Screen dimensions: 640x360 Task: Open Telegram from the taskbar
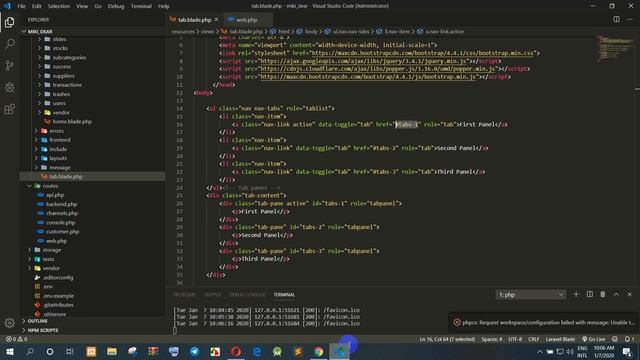tap(194, 351)
